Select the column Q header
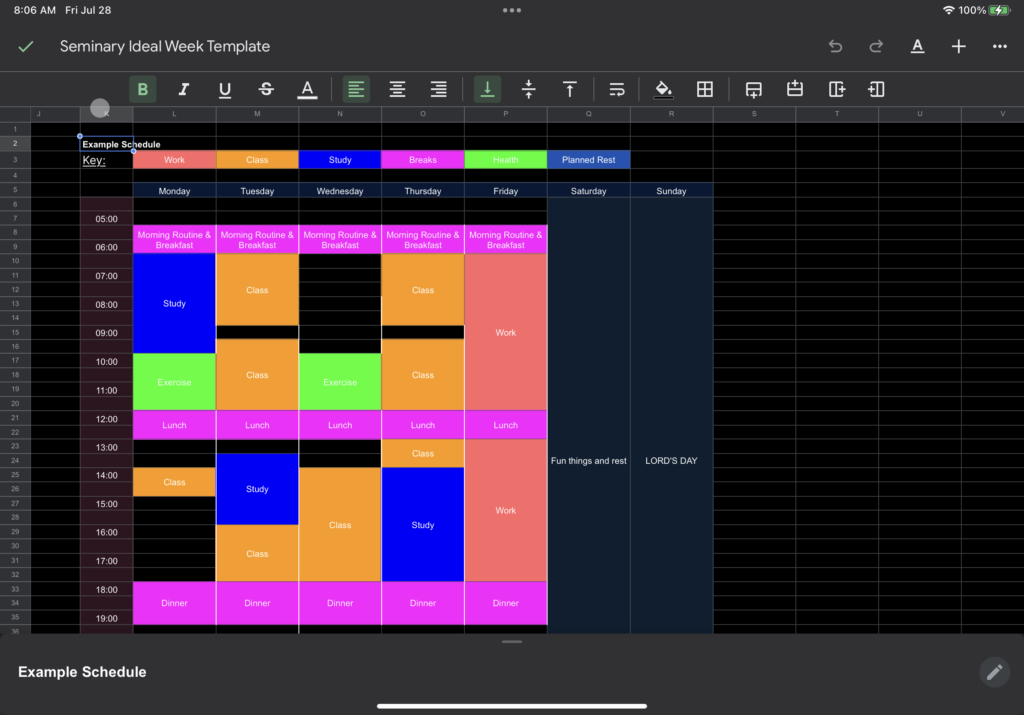Screen dimensions: 1024x715 (x=588, y=114)
